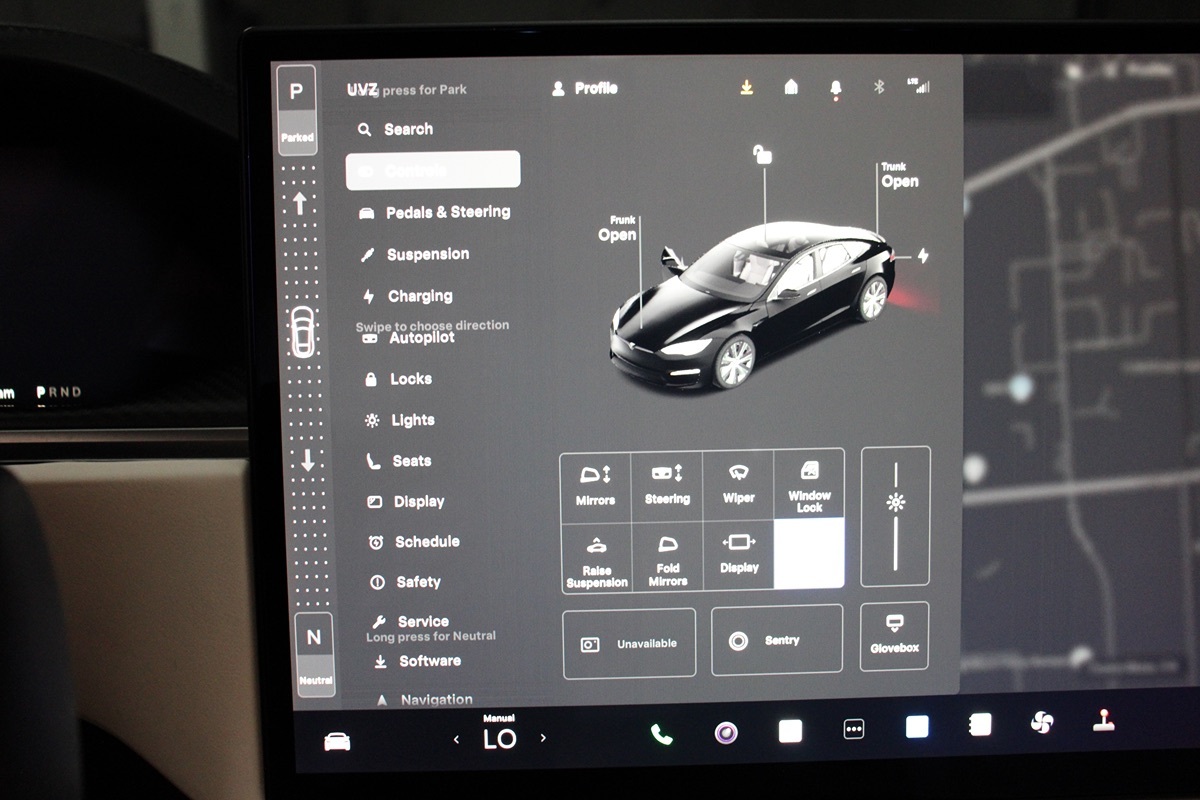Click the display brightness slider
This screenshot has height=800, width=1200.
(x=895, y=516)
